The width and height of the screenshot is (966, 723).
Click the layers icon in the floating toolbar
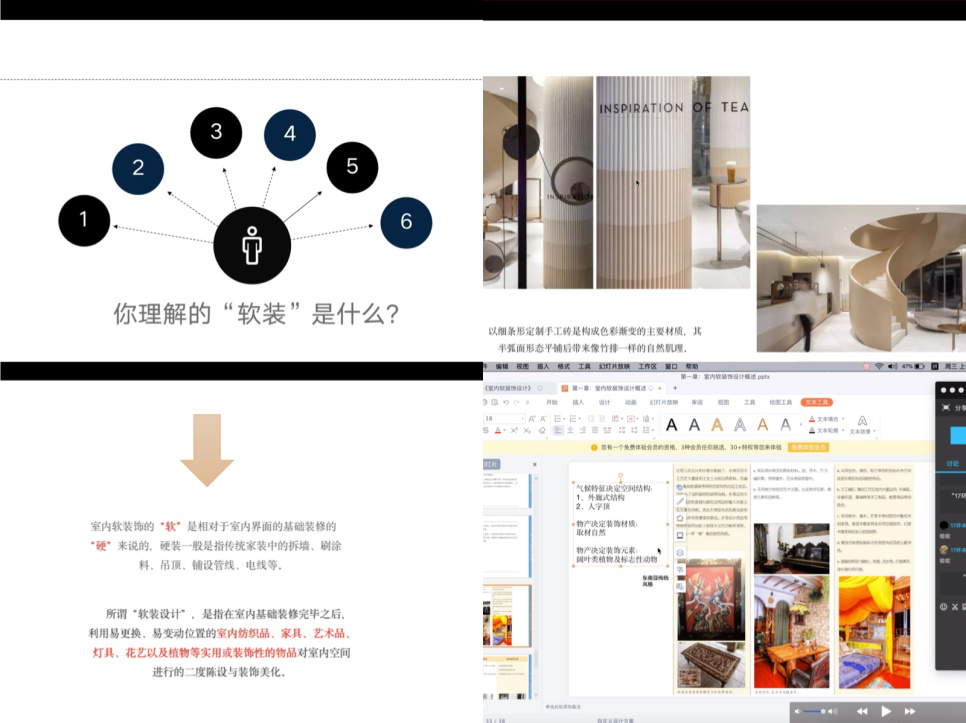tap(680, 552)
